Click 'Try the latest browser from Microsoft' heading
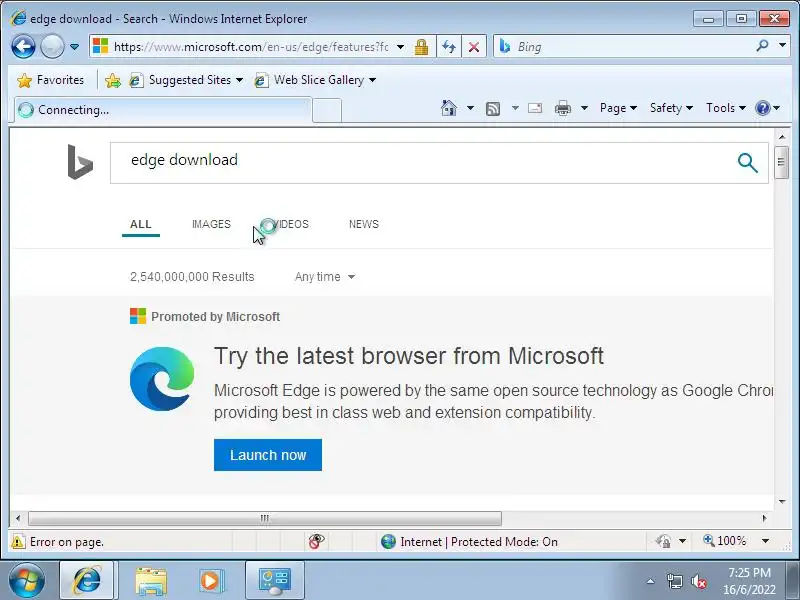 coord(409,356)
